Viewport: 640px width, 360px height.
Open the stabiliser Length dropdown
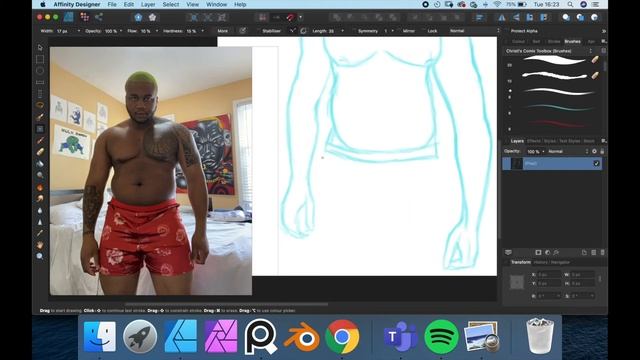tap(342, 31)
